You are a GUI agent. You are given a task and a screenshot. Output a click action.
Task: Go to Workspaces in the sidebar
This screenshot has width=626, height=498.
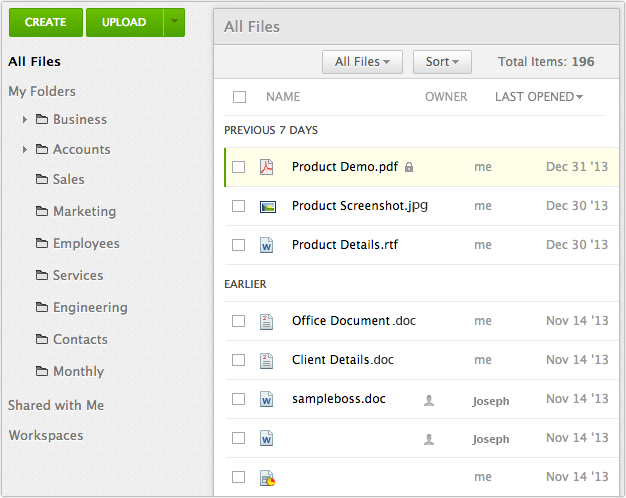[x=46, y=435]
